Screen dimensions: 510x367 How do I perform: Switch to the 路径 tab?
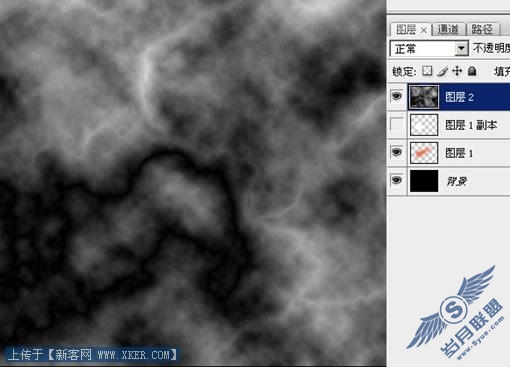point(483,30)
